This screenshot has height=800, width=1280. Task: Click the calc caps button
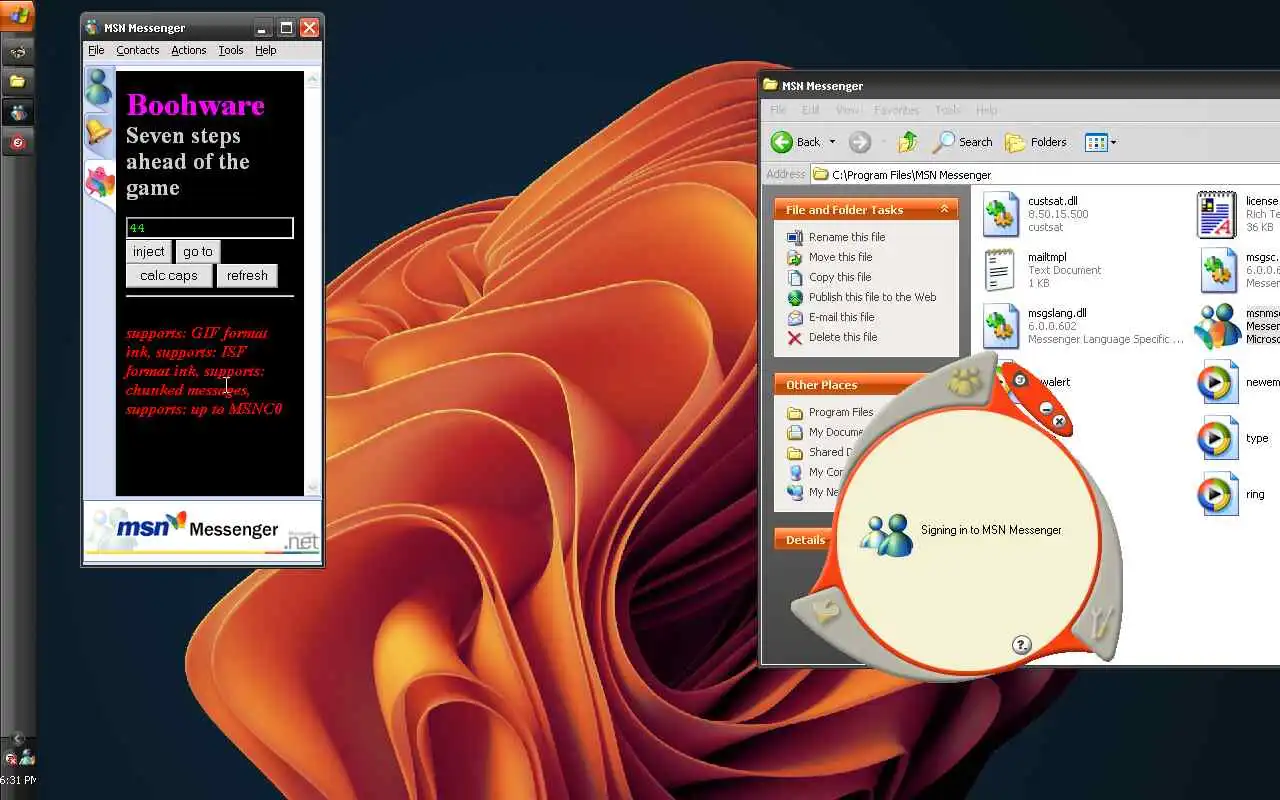pyautogui.click(x=169, y=275)
